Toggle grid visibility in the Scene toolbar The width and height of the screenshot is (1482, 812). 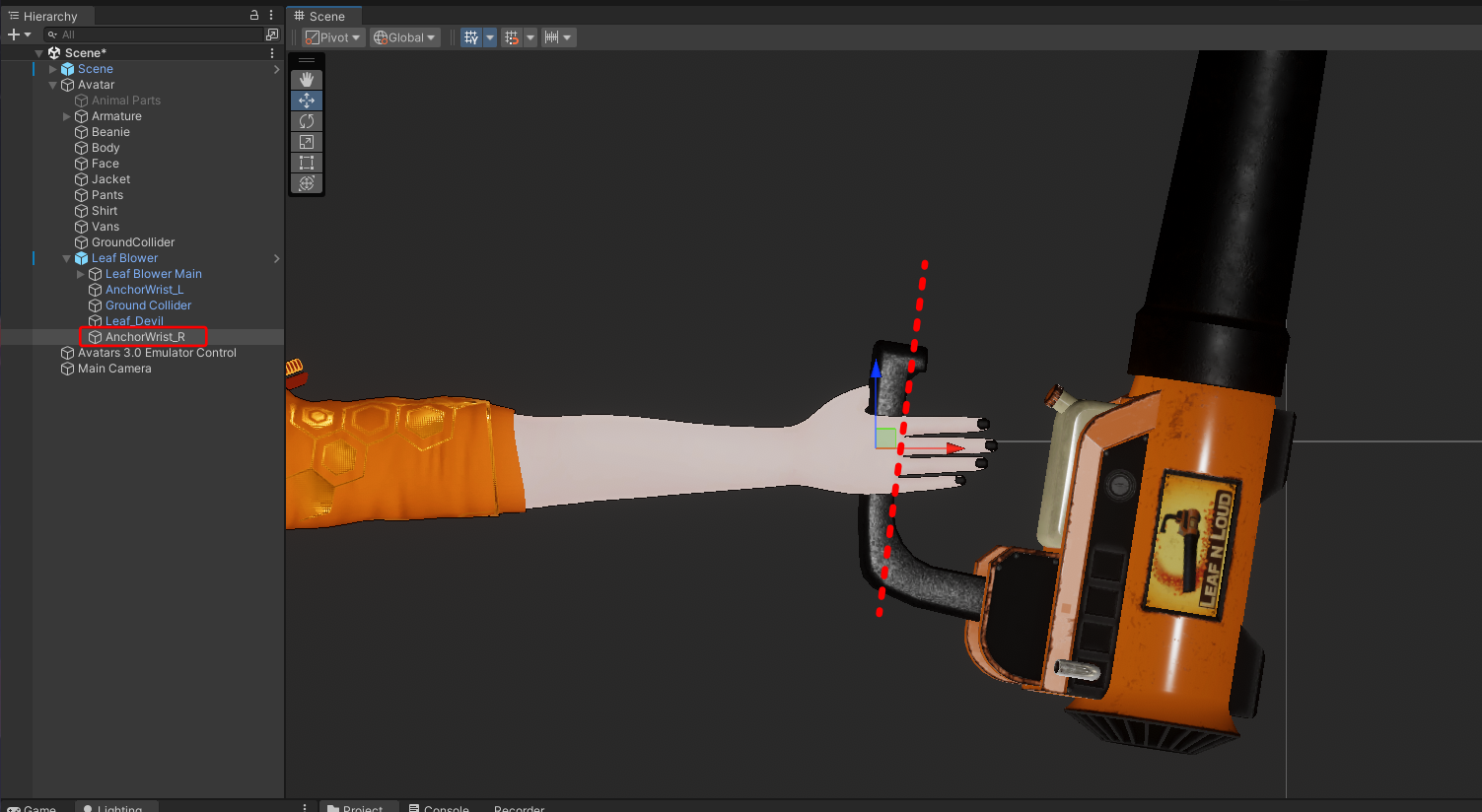coord(471,37)
